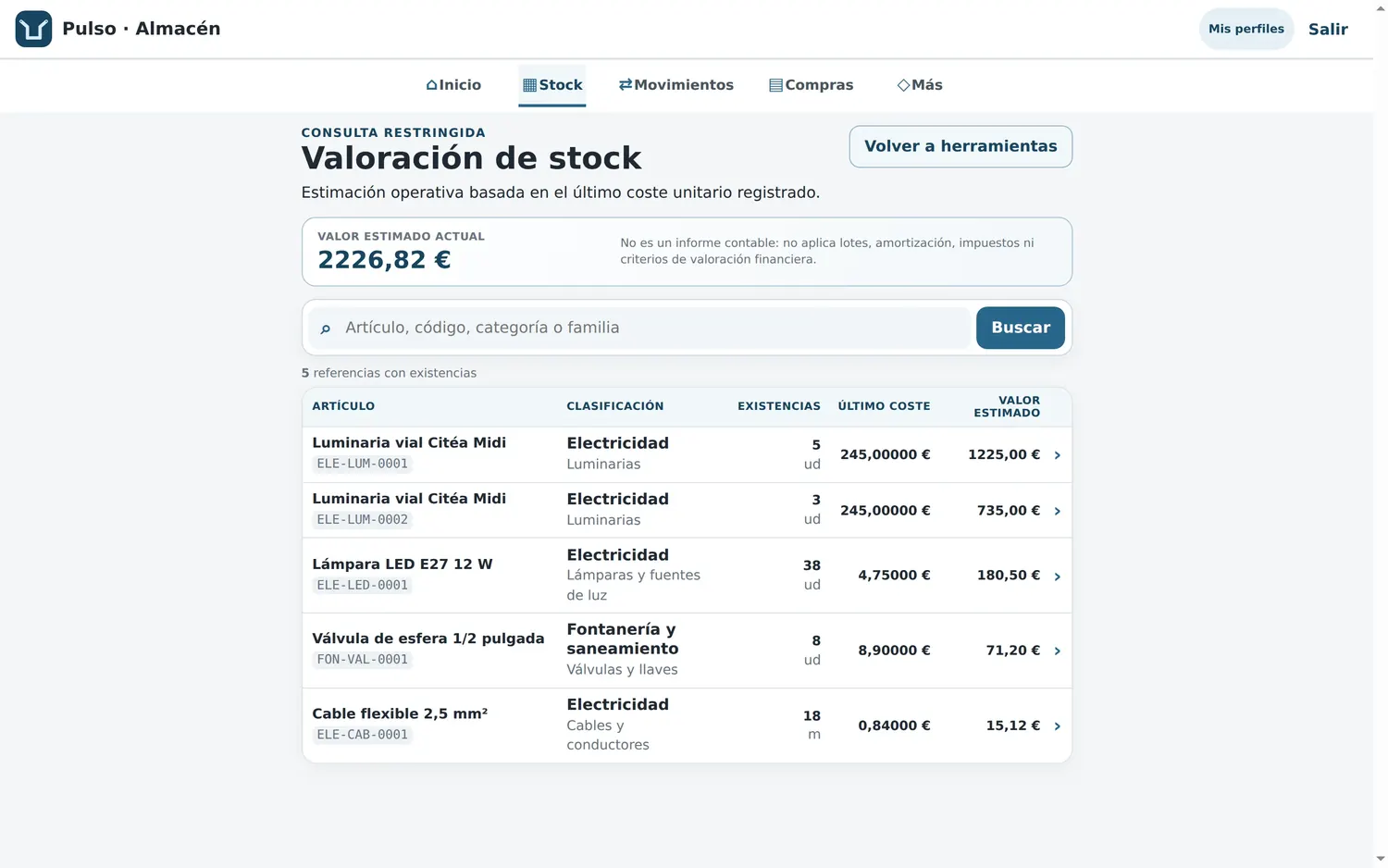Click the article name Lámpara LED E27 12 W
The image size is (1388, 868).
coord(403,564)
